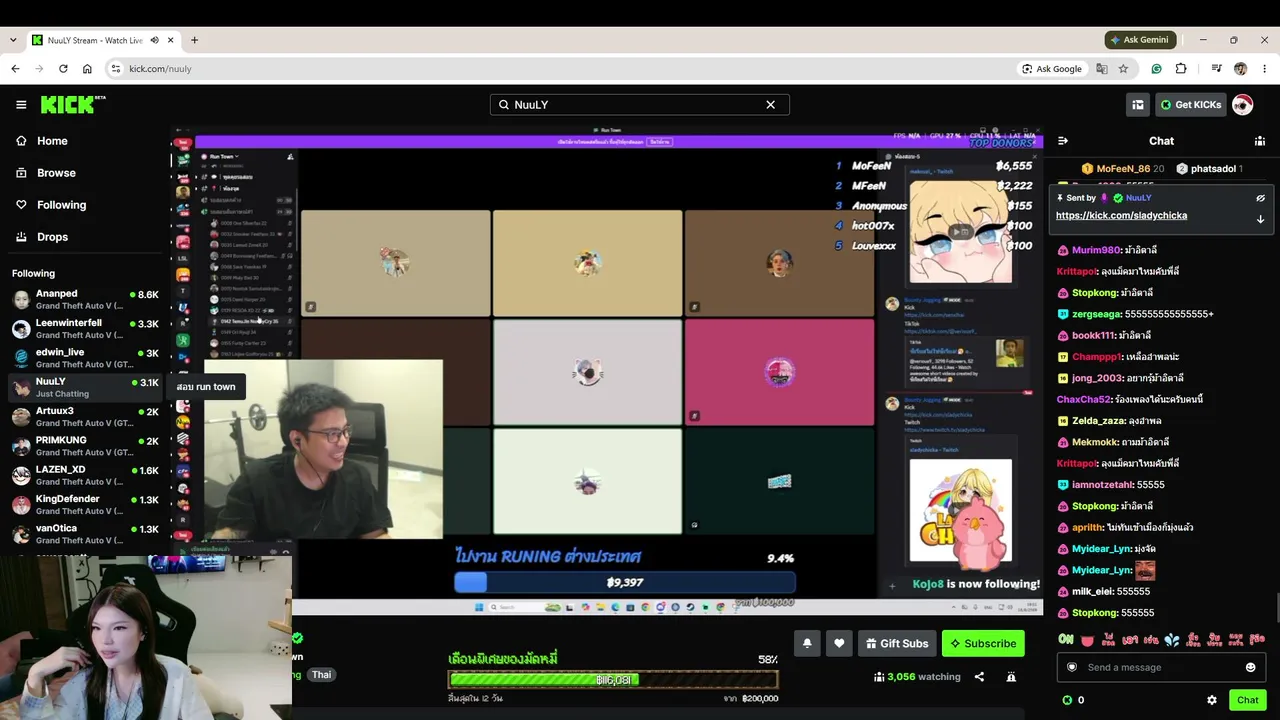Screen dimensions: 1280x720
Task: Open KingDefender channel from sidebar
Action: click(85, 504)
